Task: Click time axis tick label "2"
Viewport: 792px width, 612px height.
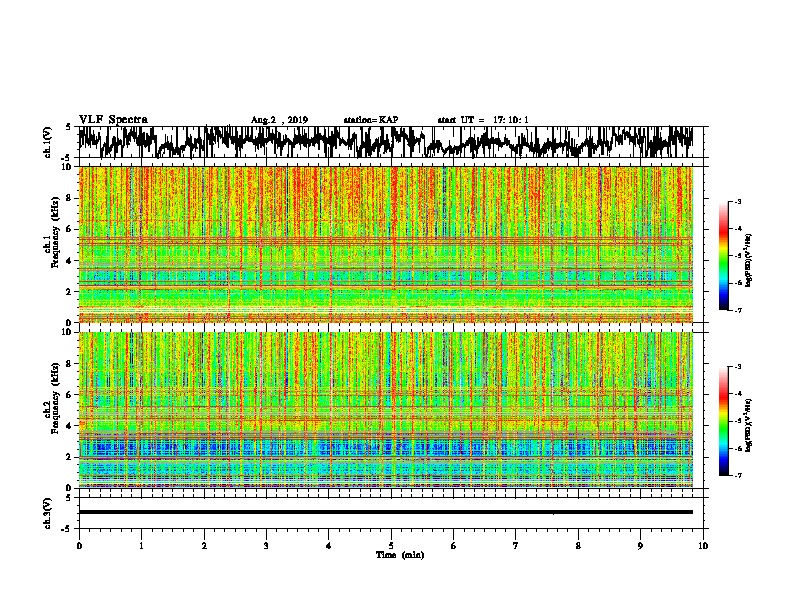Action: tap(204, 546)
